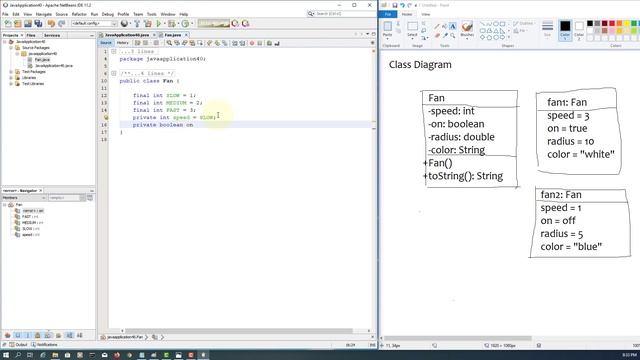
Task: Open the default config dropdown in NetBeans
Action: (x=94, y=24)
